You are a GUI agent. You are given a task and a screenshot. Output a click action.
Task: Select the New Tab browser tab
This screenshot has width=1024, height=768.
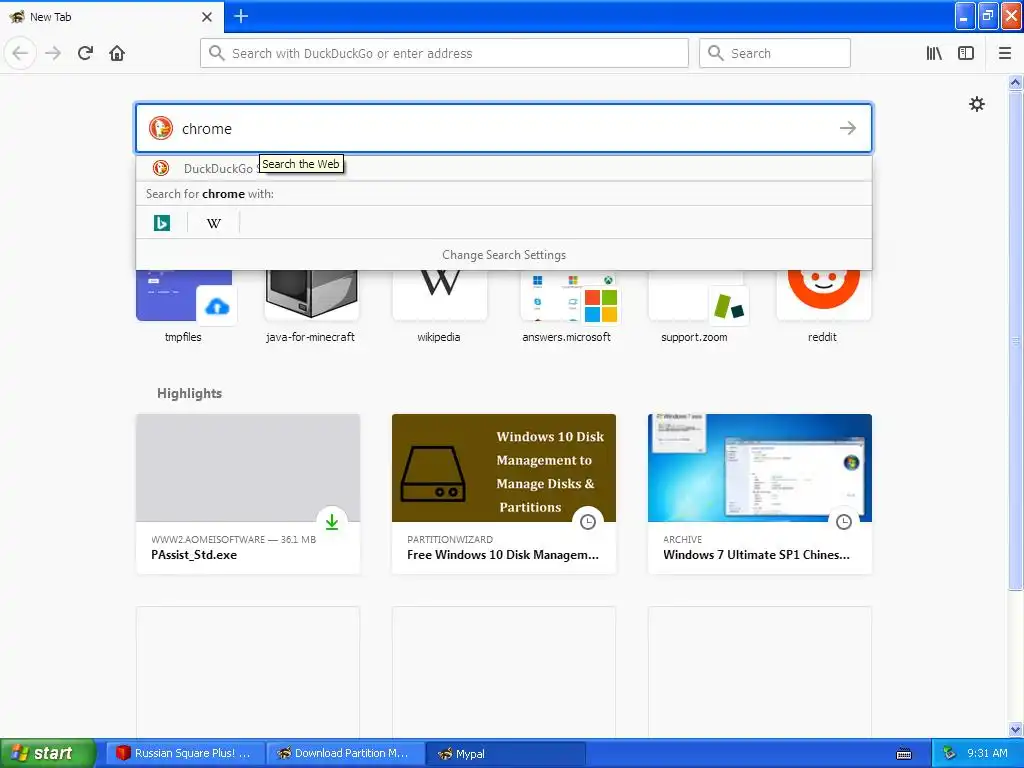click(111, 16)
